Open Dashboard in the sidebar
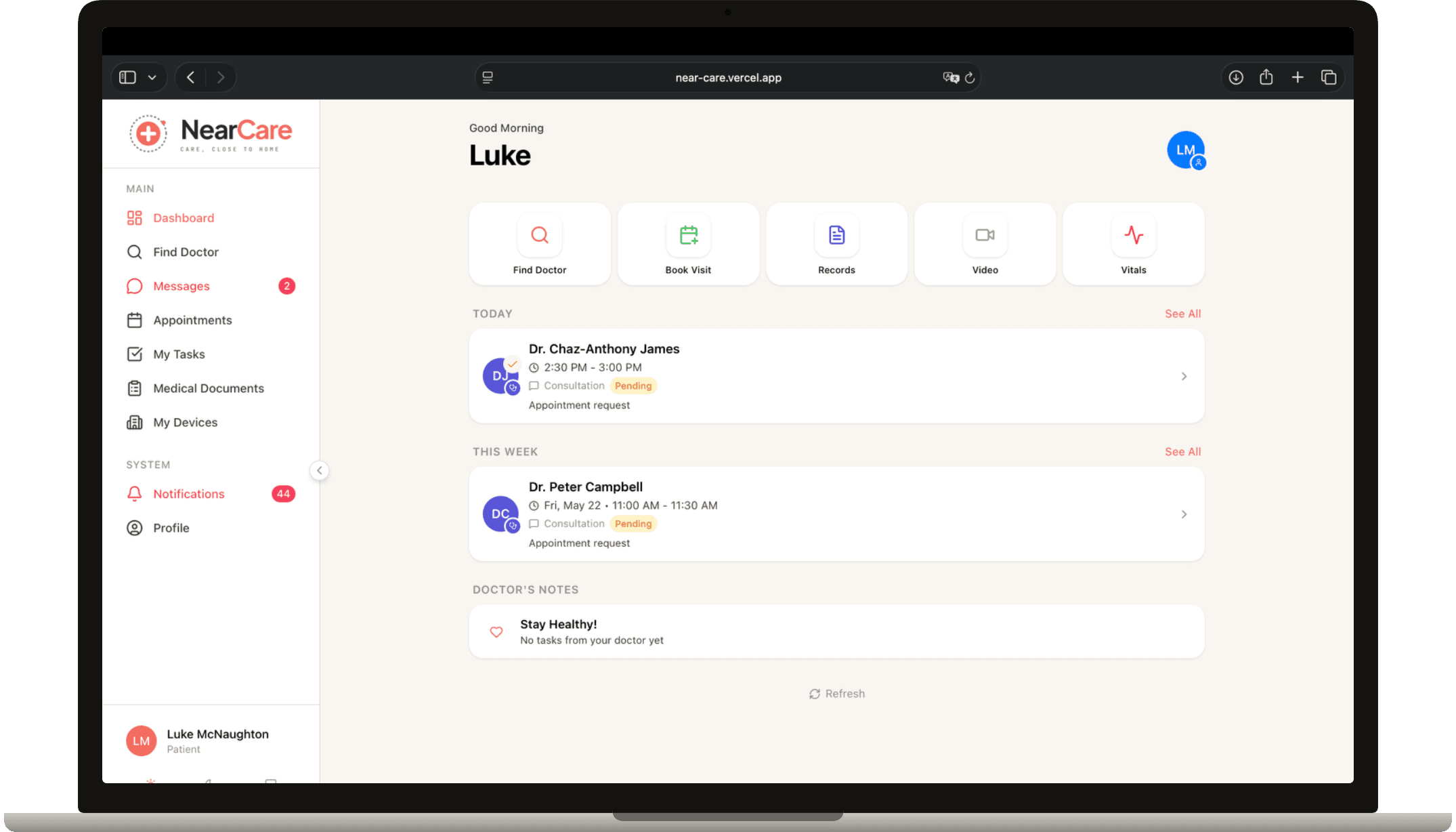 tap(211, 217)
